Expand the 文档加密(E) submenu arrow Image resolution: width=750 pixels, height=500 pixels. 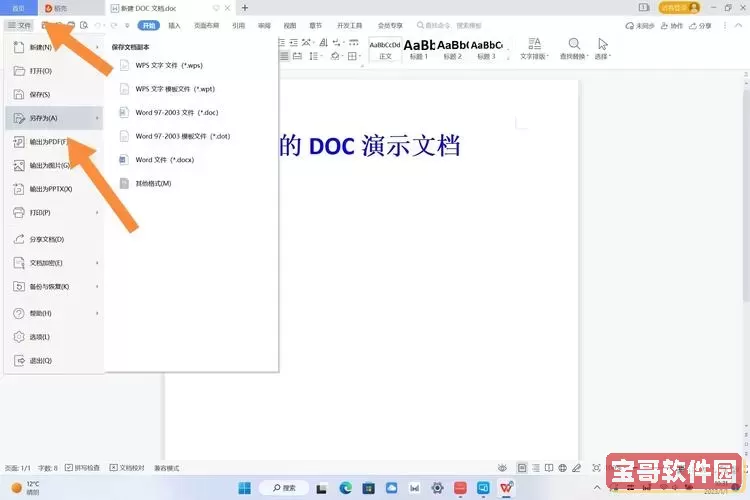point(97,263)
